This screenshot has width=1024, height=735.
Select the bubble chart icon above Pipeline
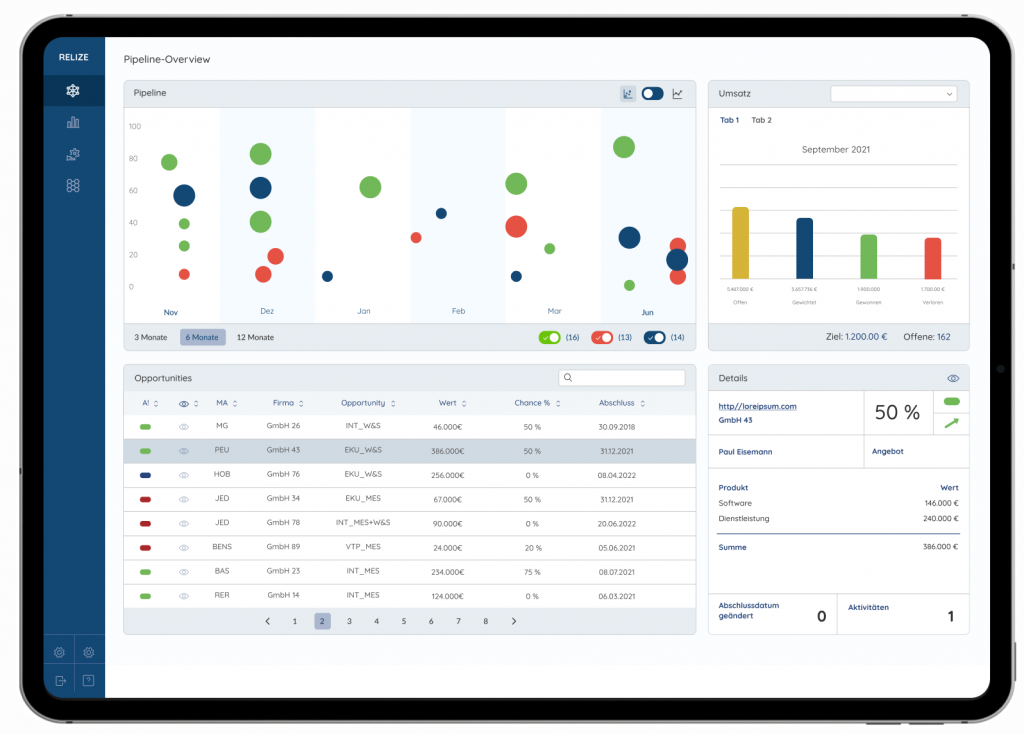click(x=628, y=93)
